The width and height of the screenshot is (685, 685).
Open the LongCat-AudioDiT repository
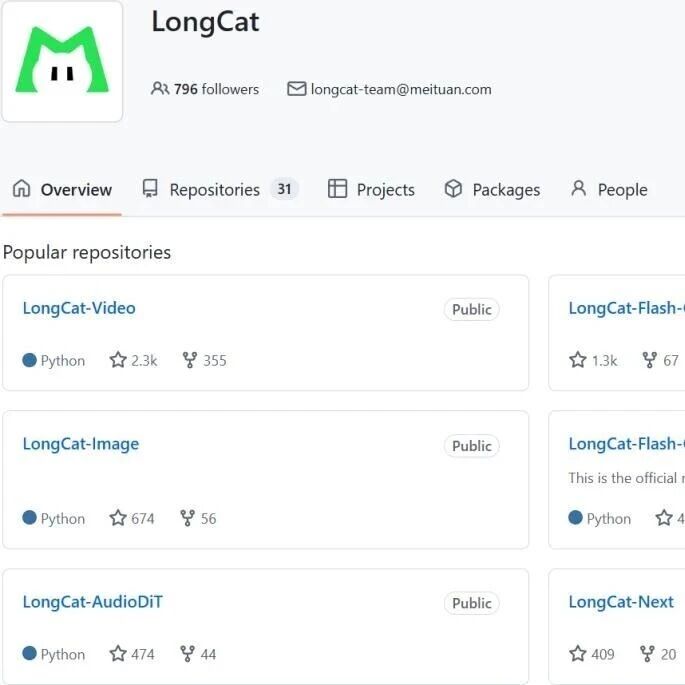click(x=93, y=602)
